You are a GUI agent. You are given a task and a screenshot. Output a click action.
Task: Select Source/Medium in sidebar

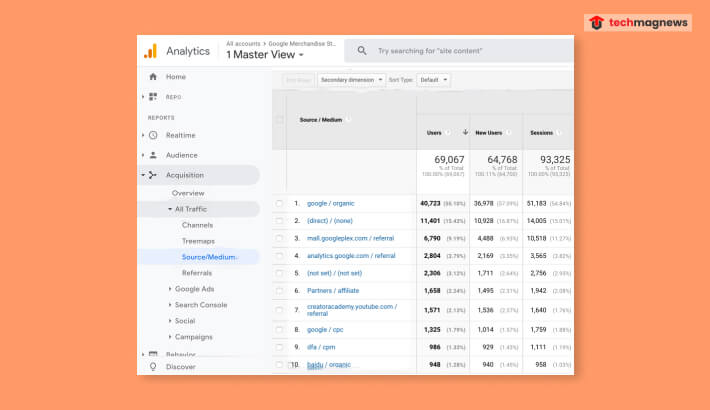click(x=209, y=257)
